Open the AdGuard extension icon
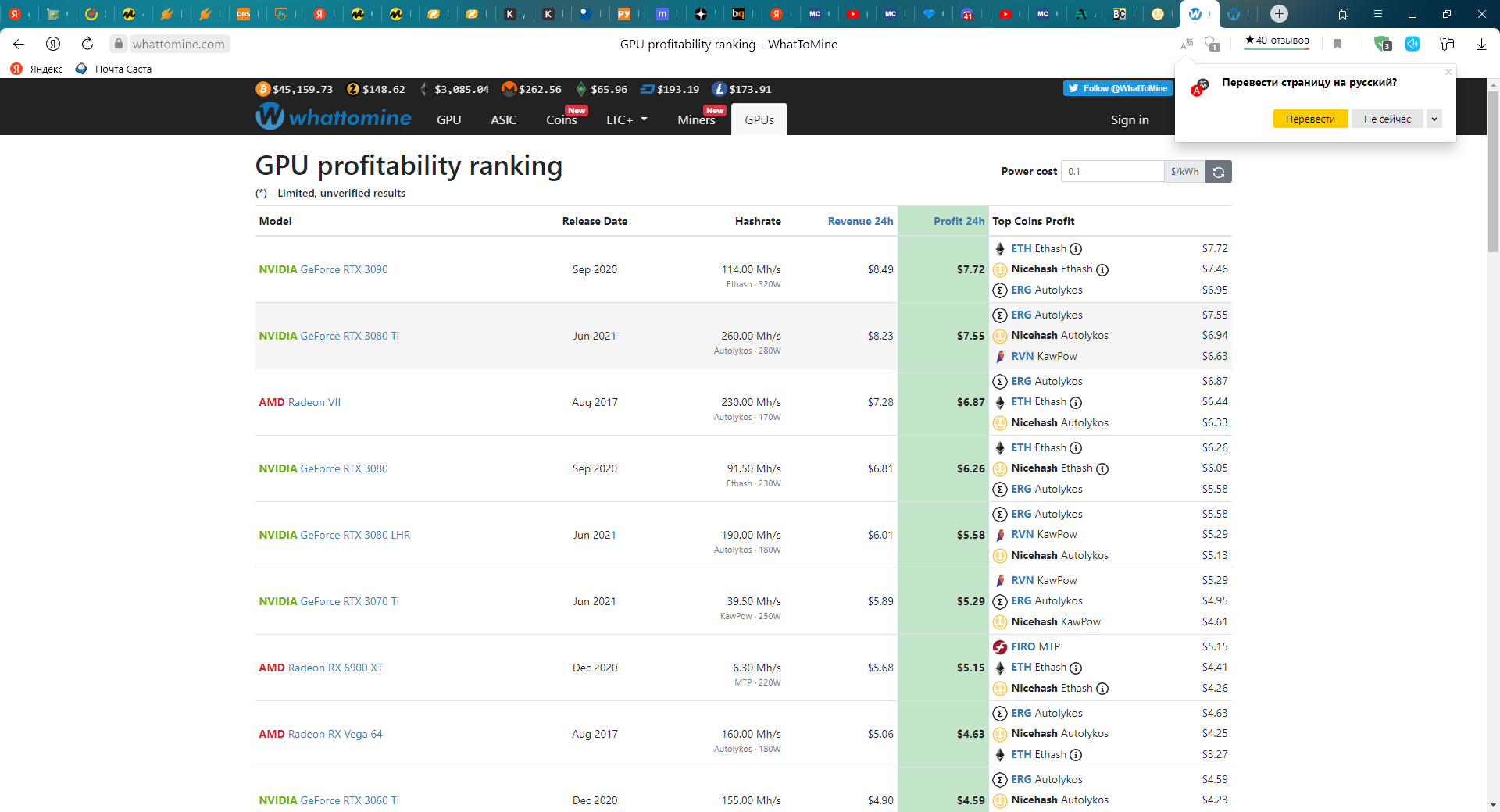1500x812 pixels. [x=1383, y=44]
